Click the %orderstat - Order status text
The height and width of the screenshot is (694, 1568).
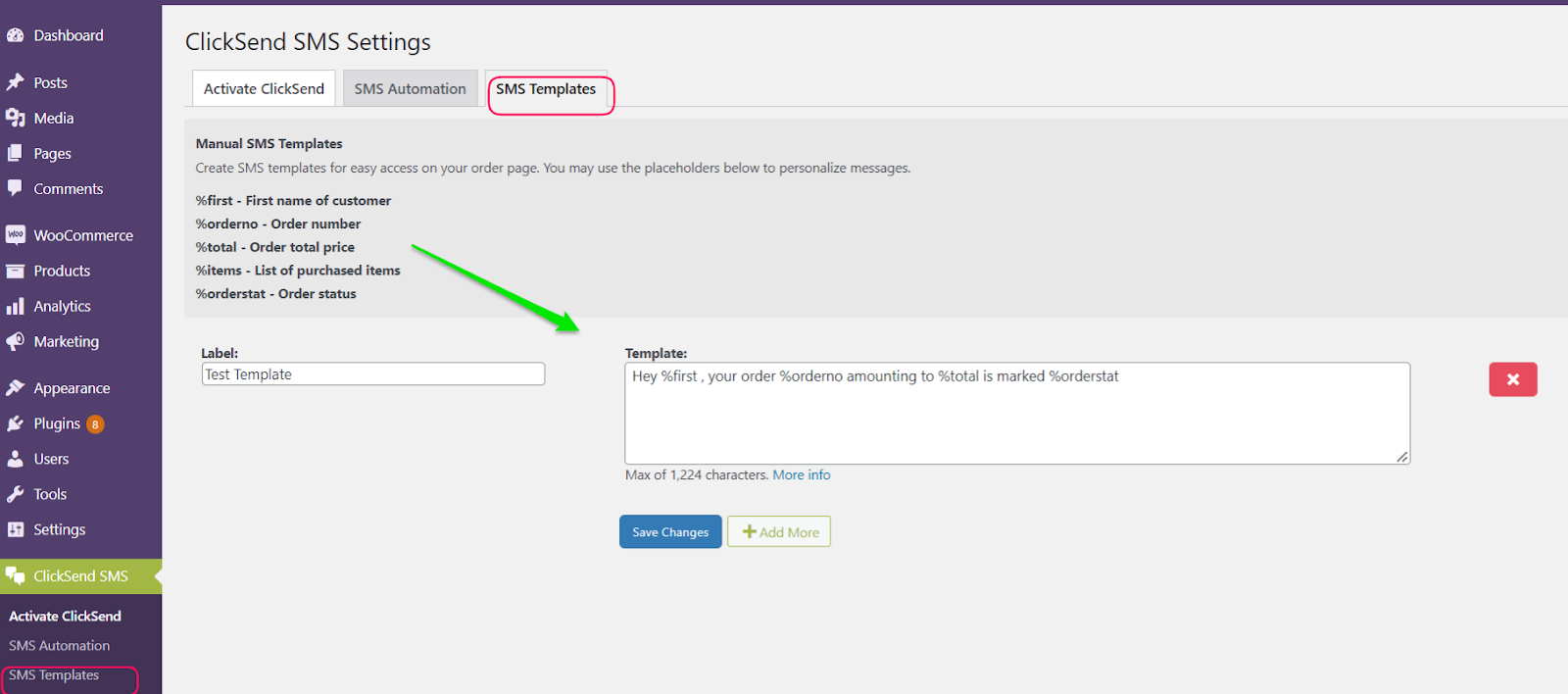coord(275,293)
